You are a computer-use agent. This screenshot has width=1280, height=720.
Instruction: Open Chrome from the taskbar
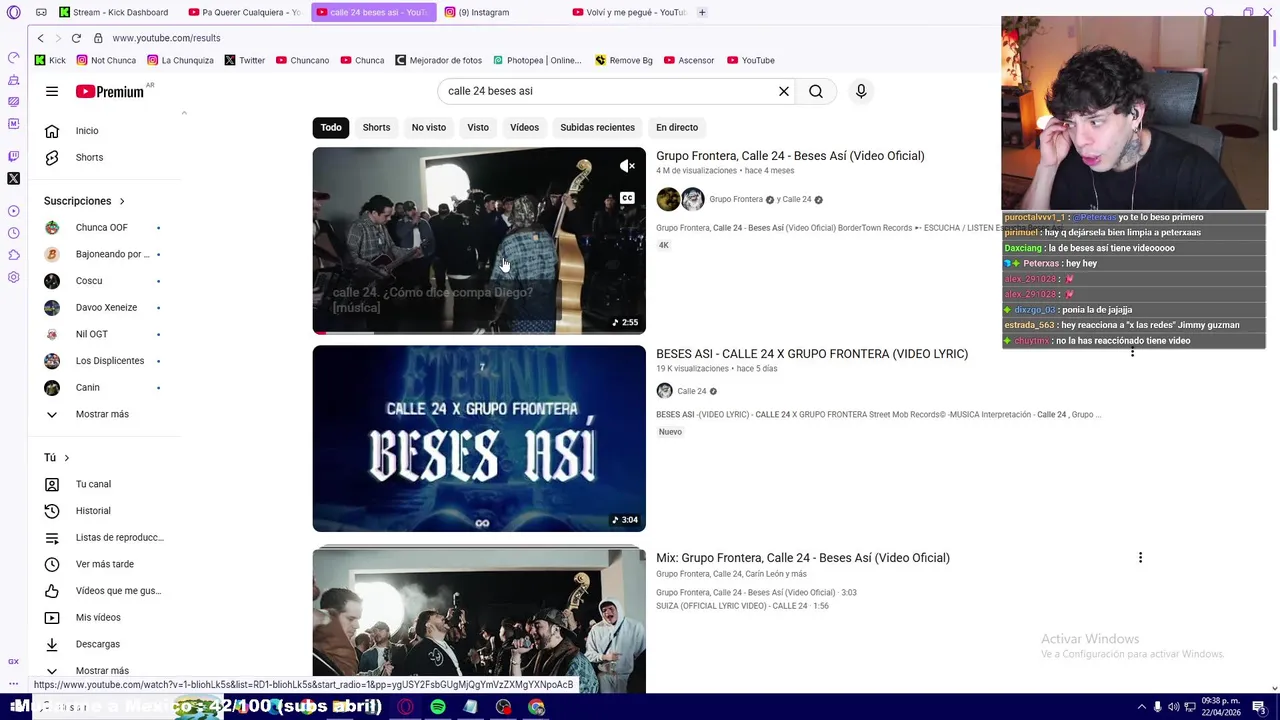pyautogui.click(x=537, y=707)
